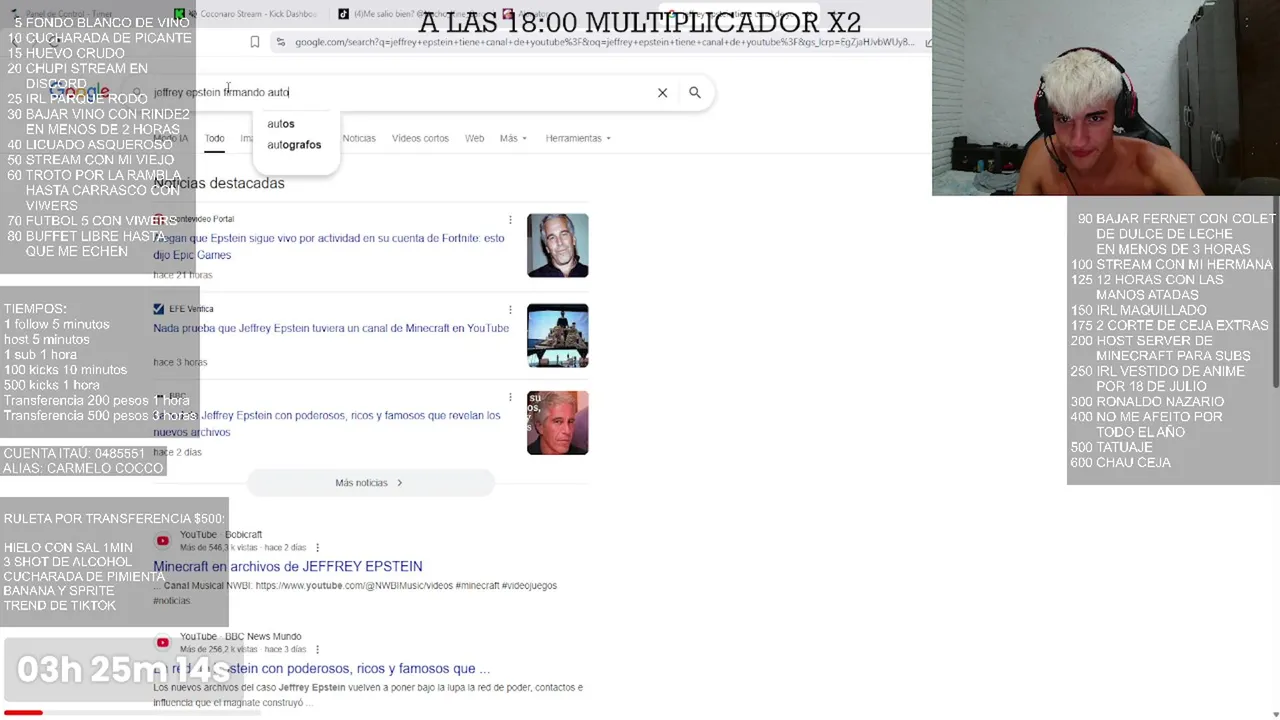Select the 'Noticias' search tab

(359, 138)
